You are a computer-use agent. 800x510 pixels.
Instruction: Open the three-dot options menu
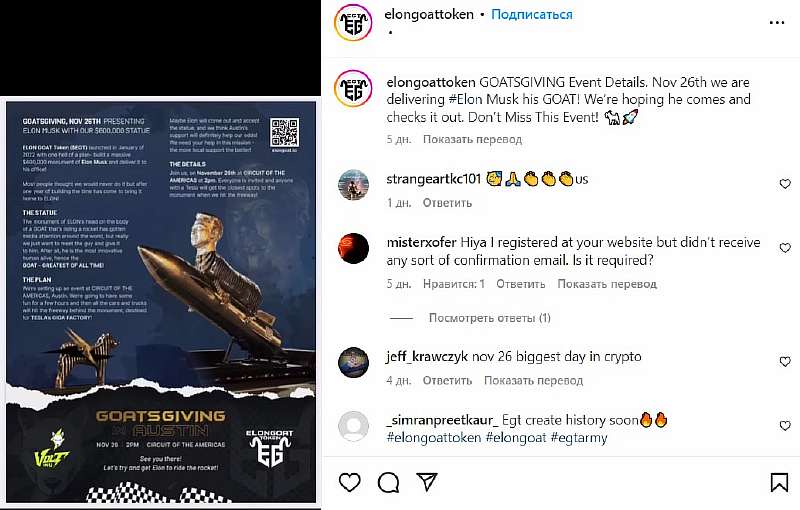click(x=777, y=22)
